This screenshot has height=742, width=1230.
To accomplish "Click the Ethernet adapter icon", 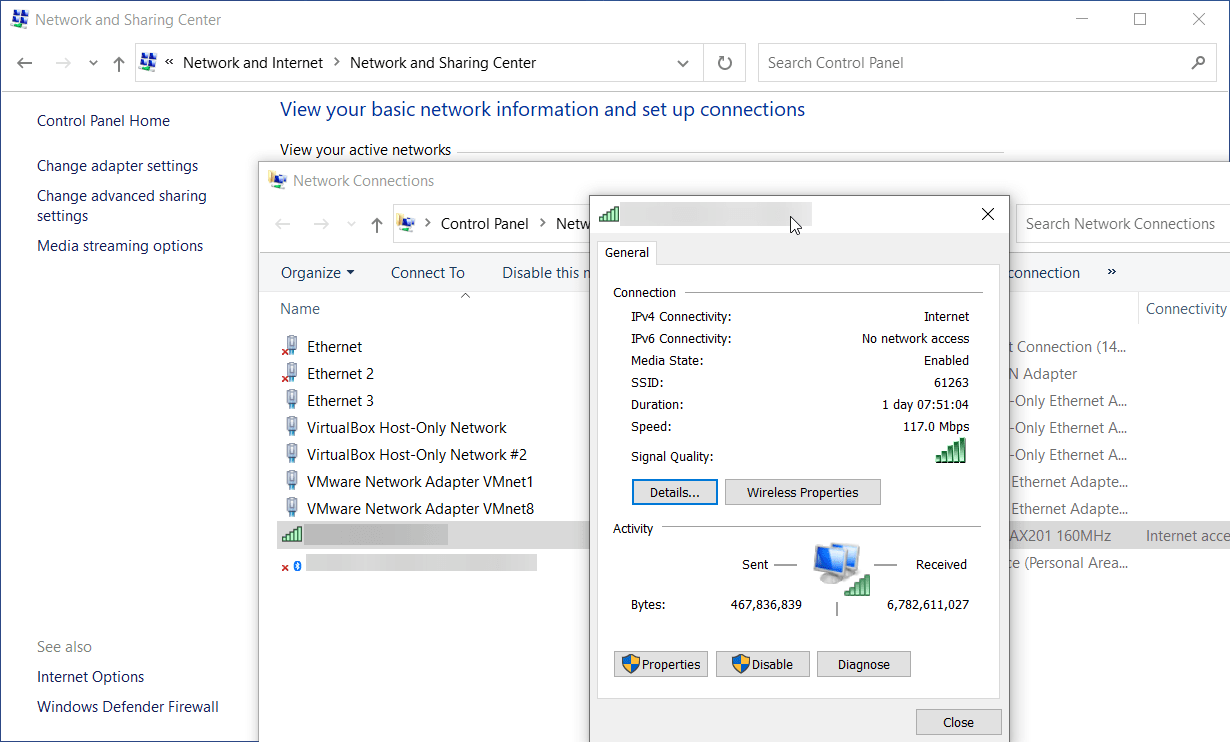I will pyautogui.click(x=290, y=347).
